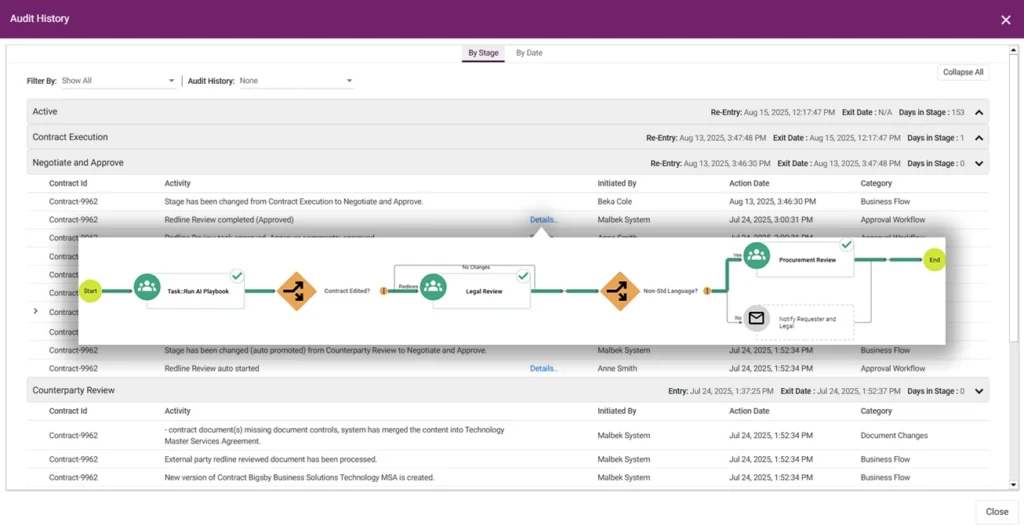This screenshot has height=525, width=1024.
Task: Toggle the Negotiate and Approve section chevron
Action: click(x=979, y=163)
